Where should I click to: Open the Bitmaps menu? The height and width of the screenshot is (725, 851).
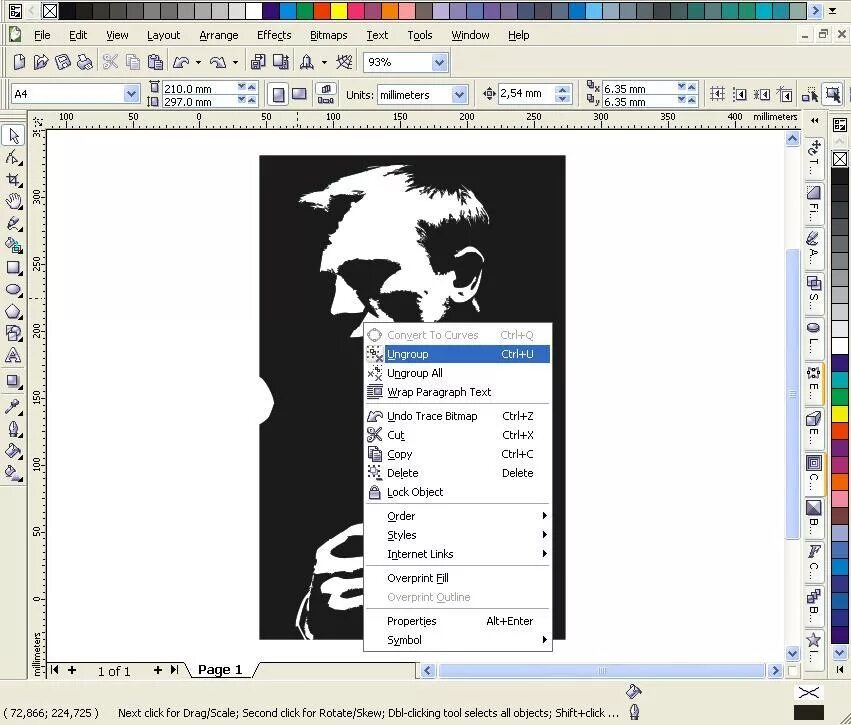328,34
